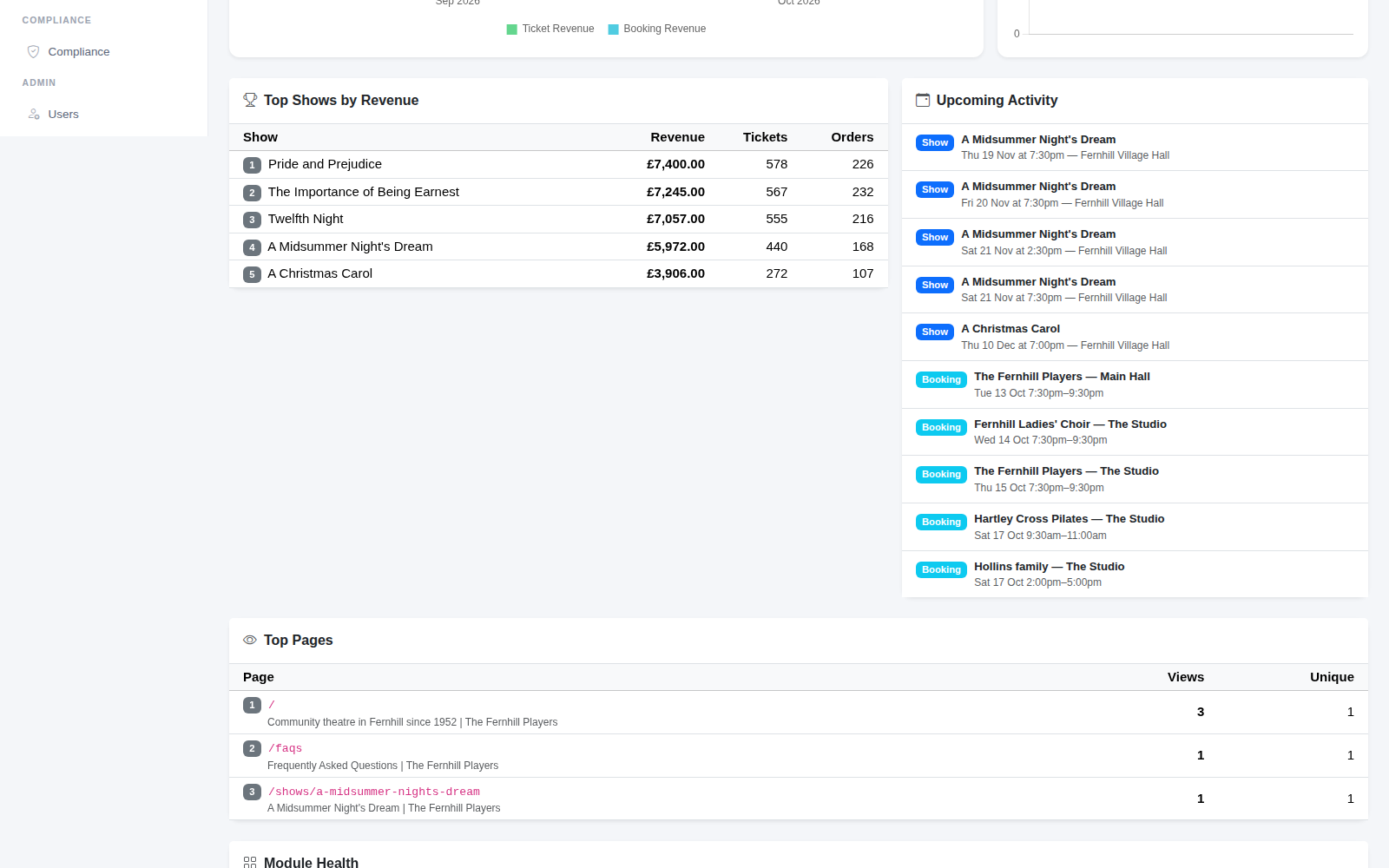
Task: Click the eye icon beside Top Pages
Action: pos(250,641)
